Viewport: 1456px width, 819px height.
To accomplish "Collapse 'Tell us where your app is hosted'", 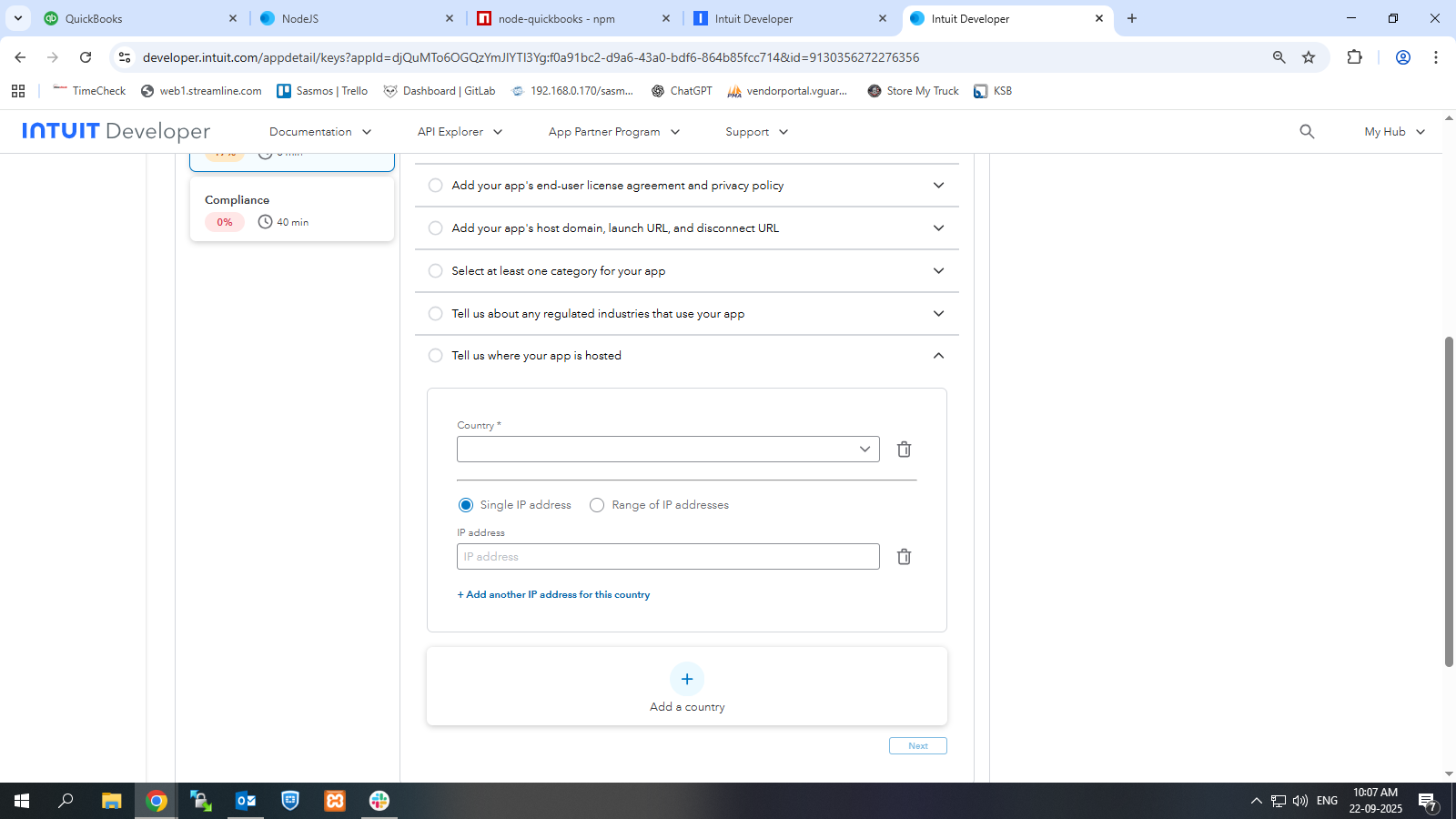I will tap(938, 356).
